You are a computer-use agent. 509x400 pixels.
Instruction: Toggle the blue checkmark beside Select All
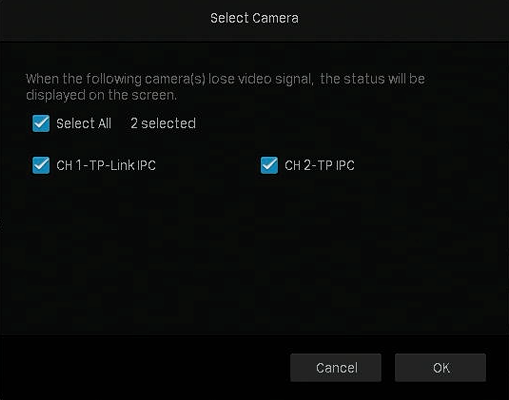(x=41, y=123)
